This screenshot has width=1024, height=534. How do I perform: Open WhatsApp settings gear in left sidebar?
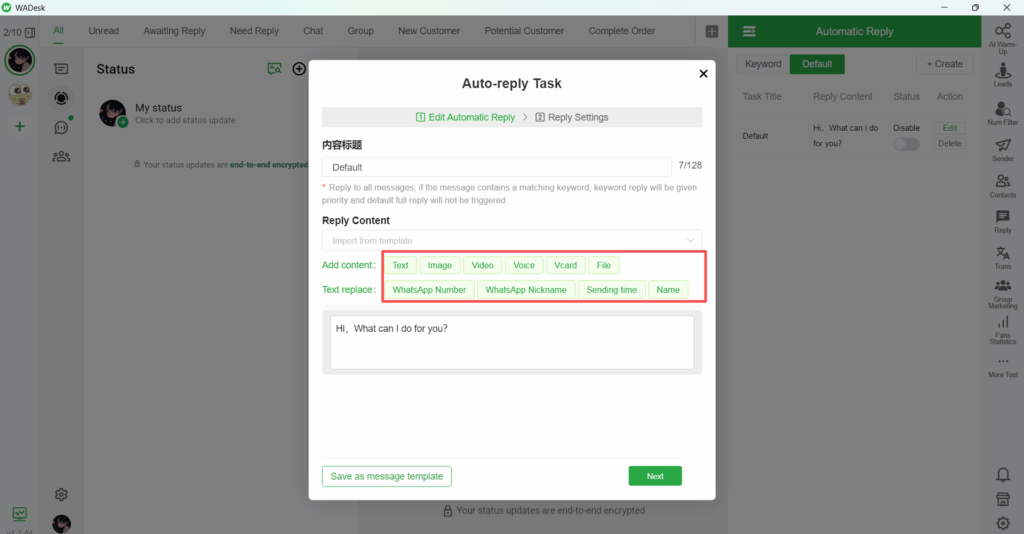click(61, 495)
